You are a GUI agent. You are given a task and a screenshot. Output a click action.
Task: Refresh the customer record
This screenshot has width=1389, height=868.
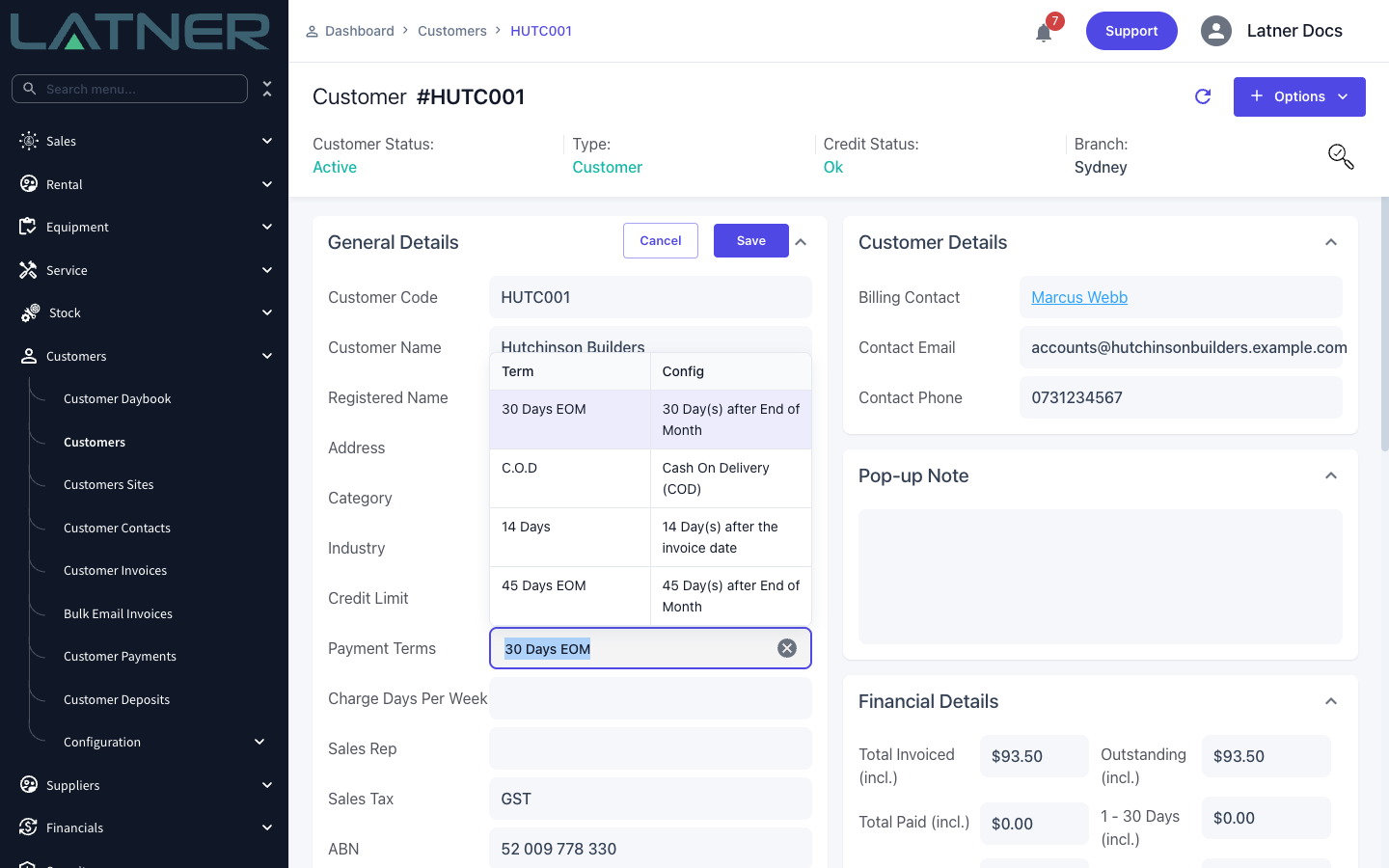click(1203, 96)
